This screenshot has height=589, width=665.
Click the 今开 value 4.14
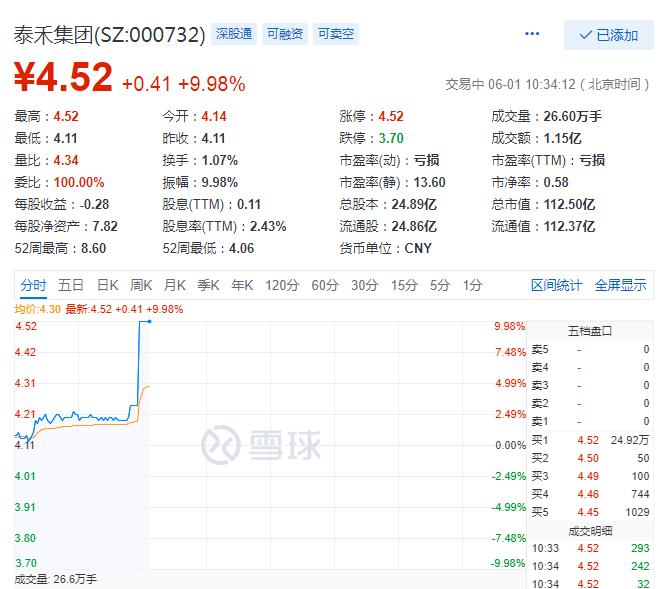[x=214, y=116]
